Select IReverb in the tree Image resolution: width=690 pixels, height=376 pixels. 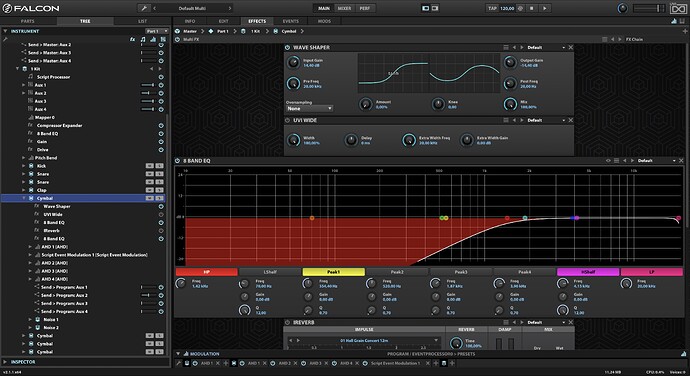(51, 231)
